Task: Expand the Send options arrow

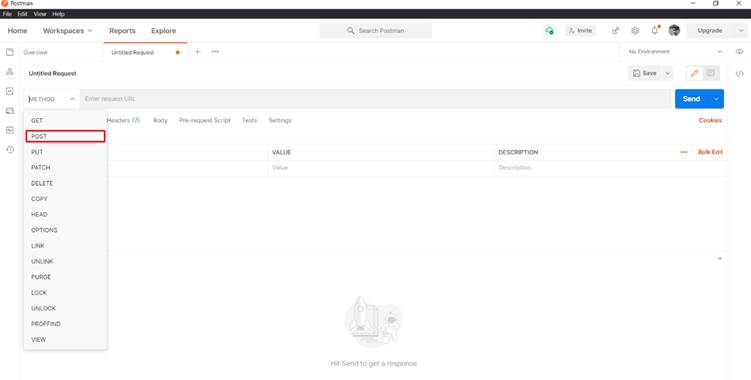Action: (716, 99)
